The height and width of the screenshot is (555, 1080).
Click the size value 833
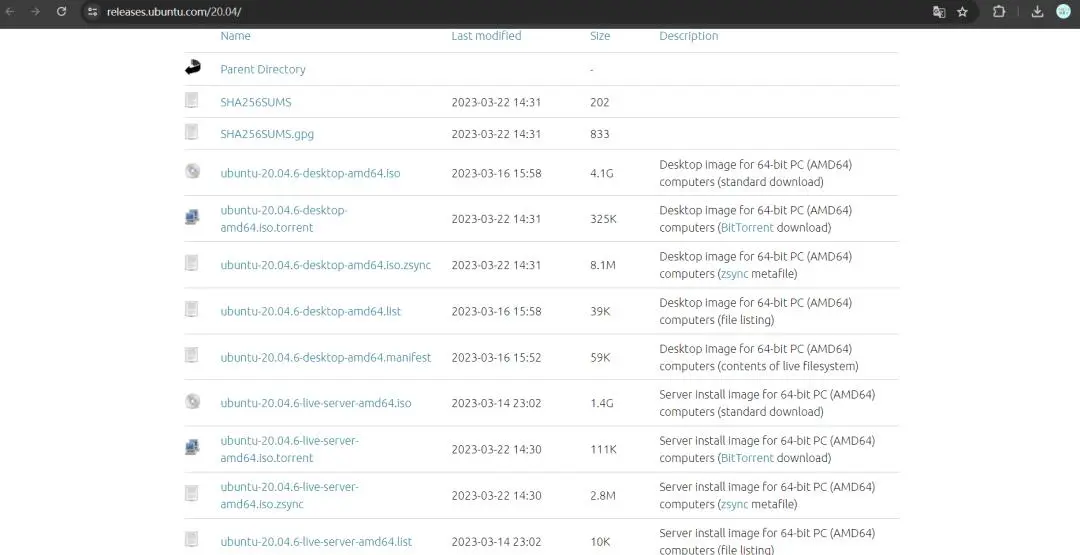[x=600, y=134]
